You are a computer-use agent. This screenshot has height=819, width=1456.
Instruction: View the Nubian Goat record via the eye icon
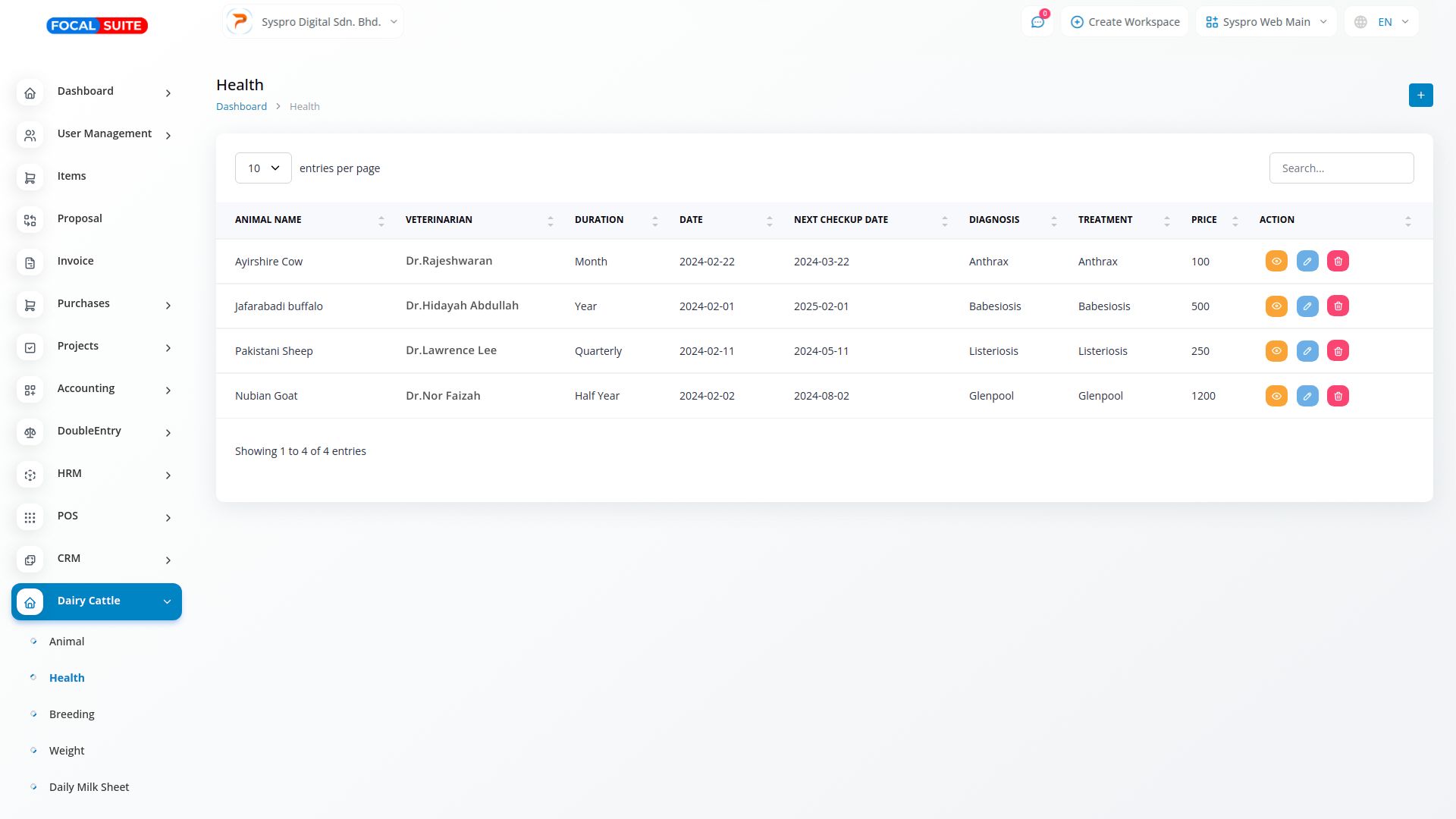1276,396
